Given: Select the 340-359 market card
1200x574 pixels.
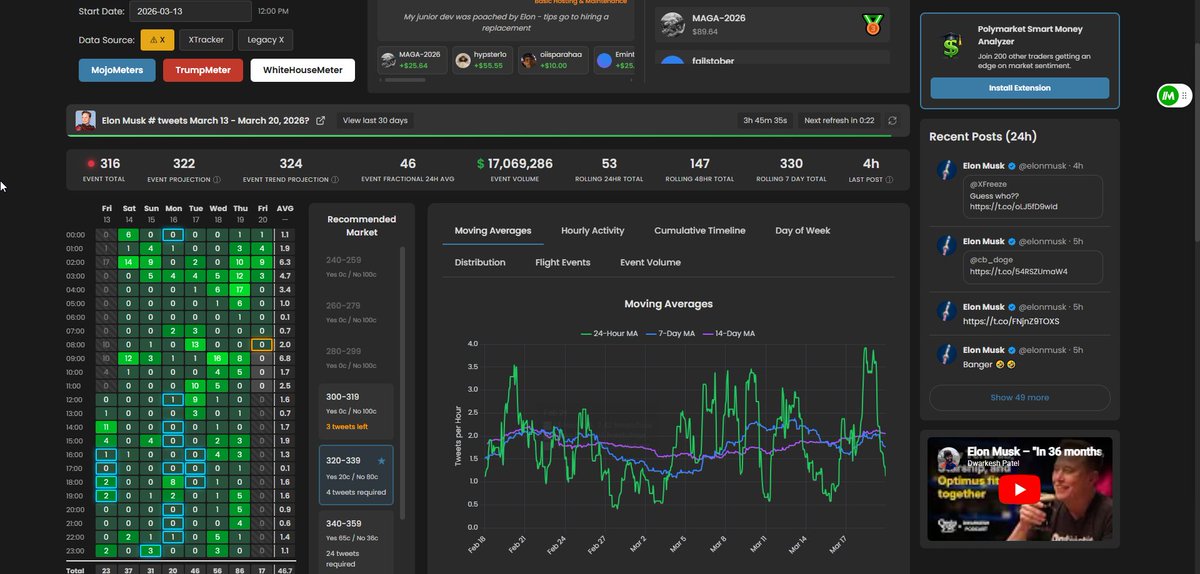Looking at the screenshot, I should coord(356,543).
